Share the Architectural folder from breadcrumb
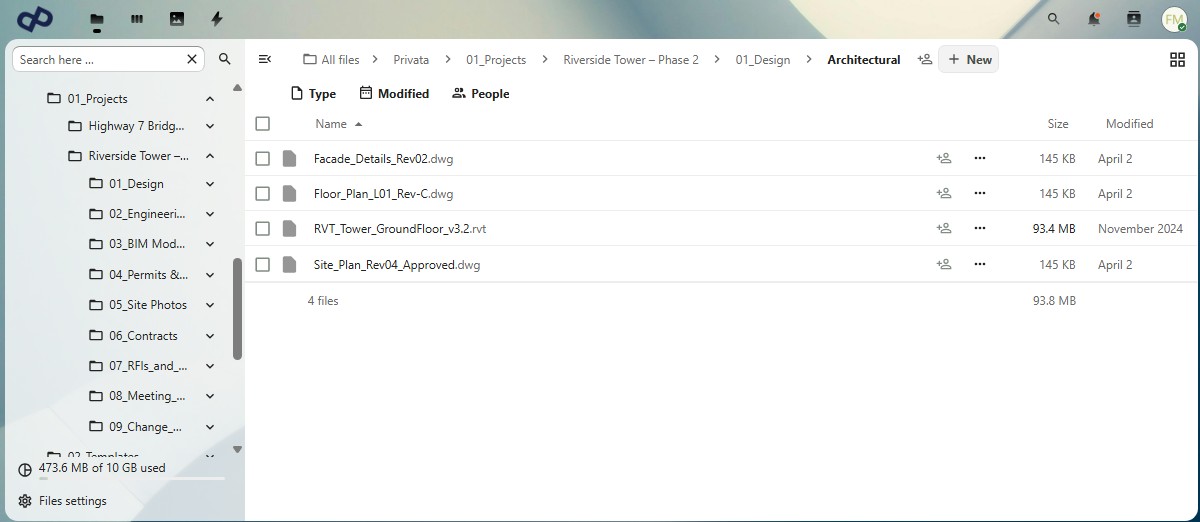Screen dimensions: 1200x522 pos(925,60)
